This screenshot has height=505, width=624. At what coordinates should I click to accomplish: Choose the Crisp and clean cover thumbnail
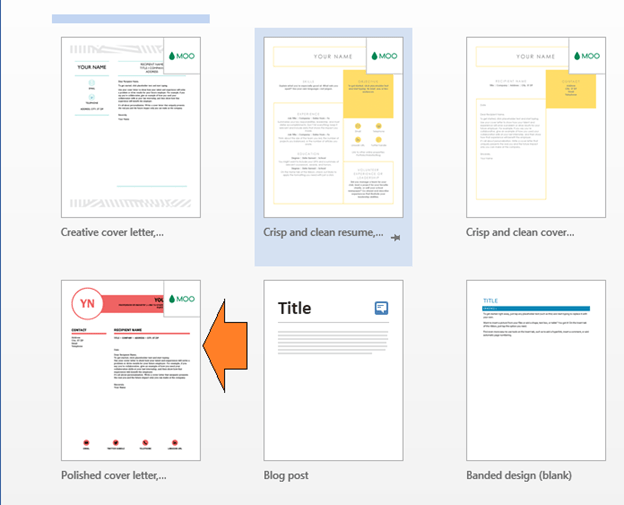535,127
